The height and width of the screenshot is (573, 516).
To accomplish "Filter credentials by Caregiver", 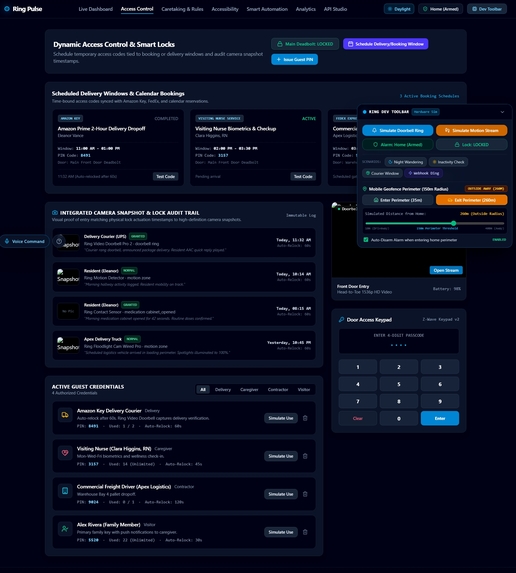I will (x=249, y=390).
